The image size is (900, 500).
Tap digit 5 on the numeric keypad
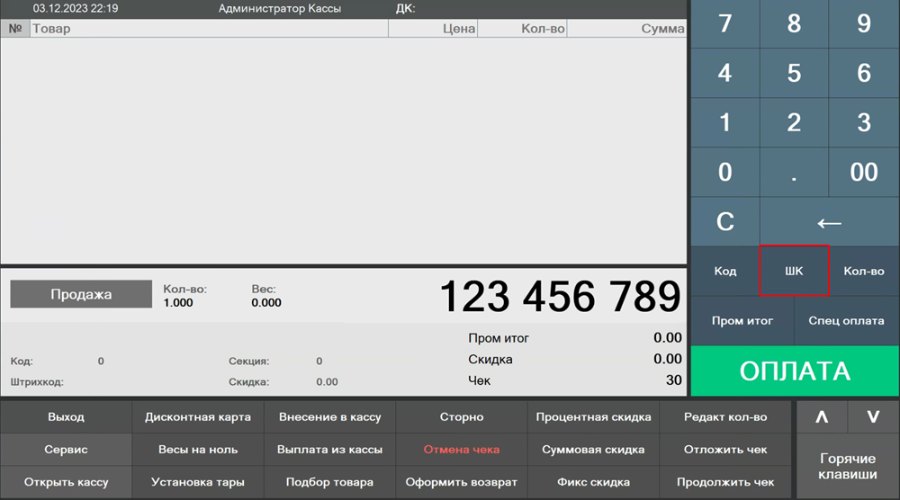(794, 73)
